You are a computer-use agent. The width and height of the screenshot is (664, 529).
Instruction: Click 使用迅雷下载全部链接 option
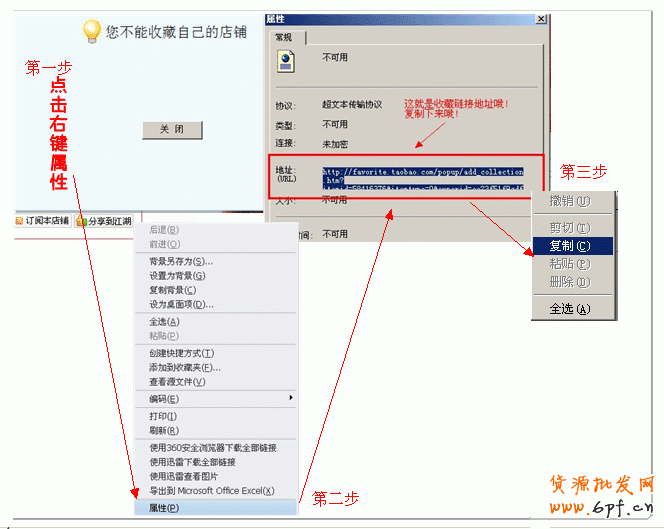192,462
